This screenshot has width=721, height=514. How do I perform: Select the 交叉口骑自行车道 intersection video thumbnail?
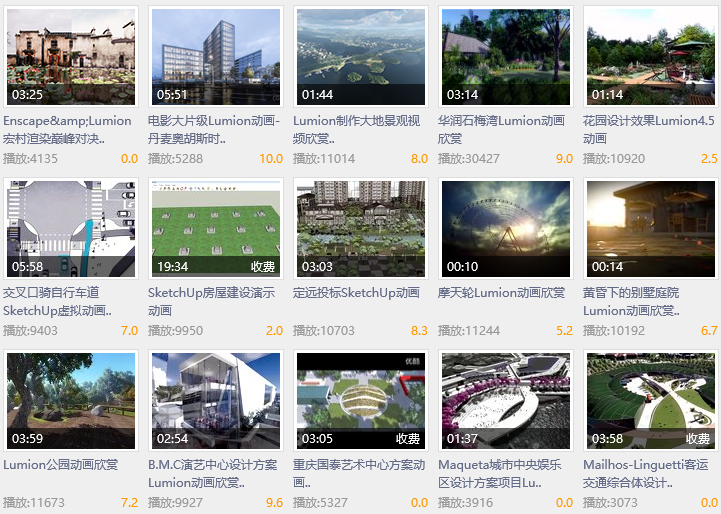pos(71,228)
